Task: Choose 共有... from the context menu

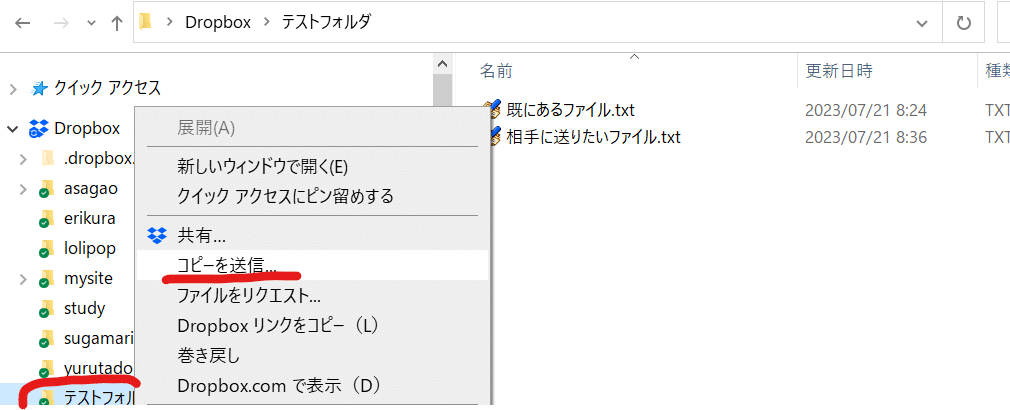Action: tap(202, 236)
